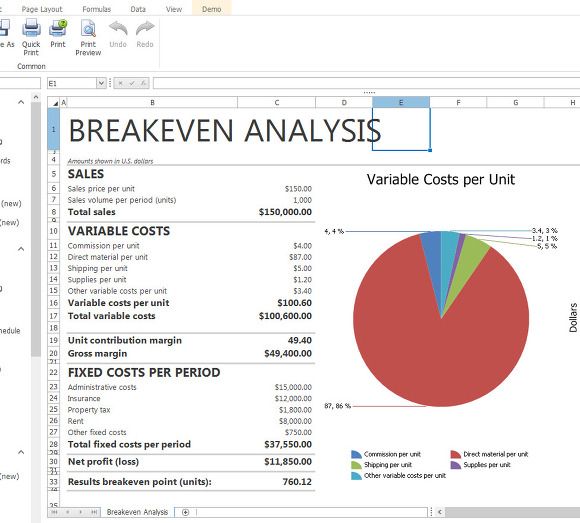Click the formula bar cancel icon
Viewport: 580px width, 523px height.
click(120, 84)
